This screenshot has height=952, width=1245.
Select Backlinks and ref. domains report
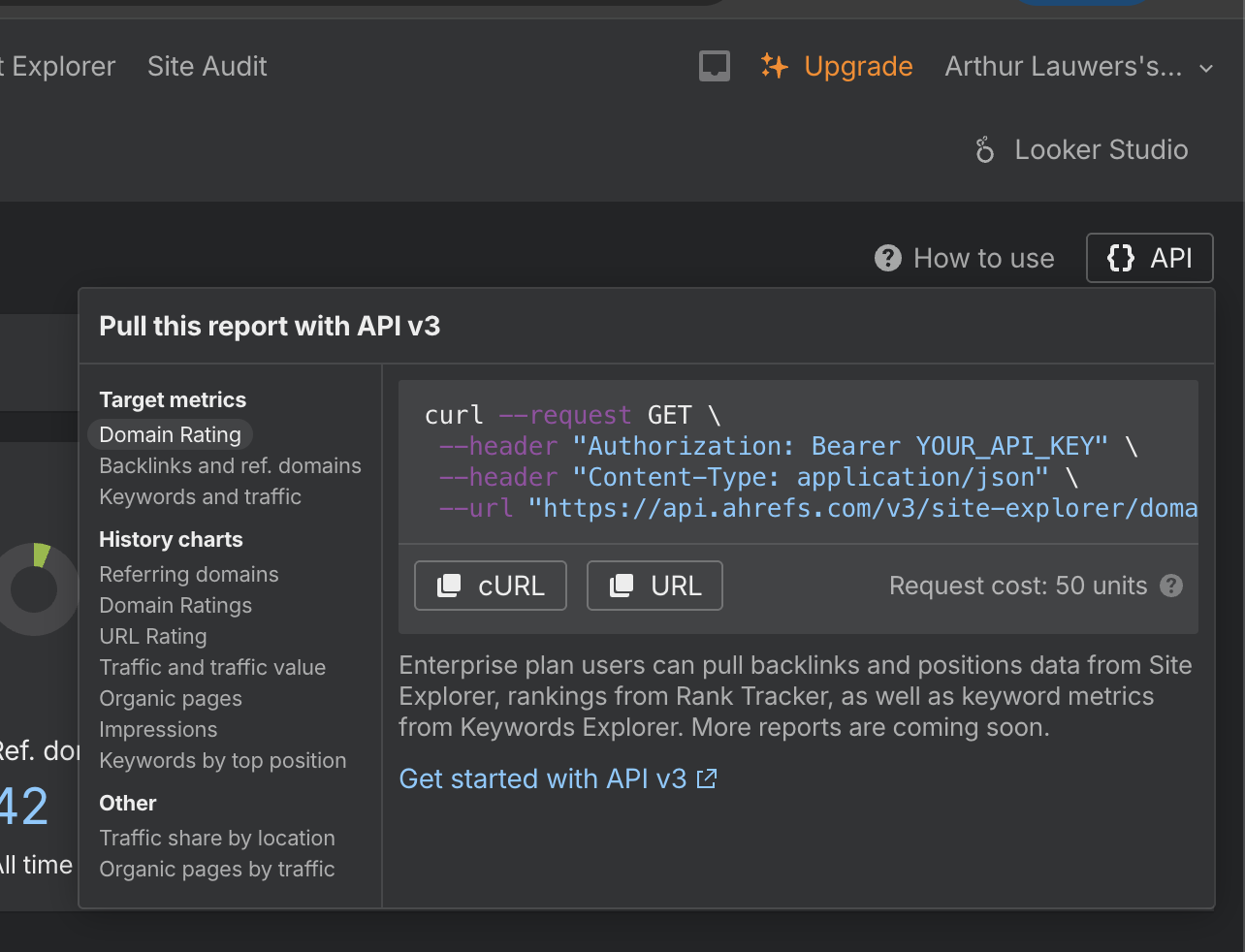click(x=230, y=465)
